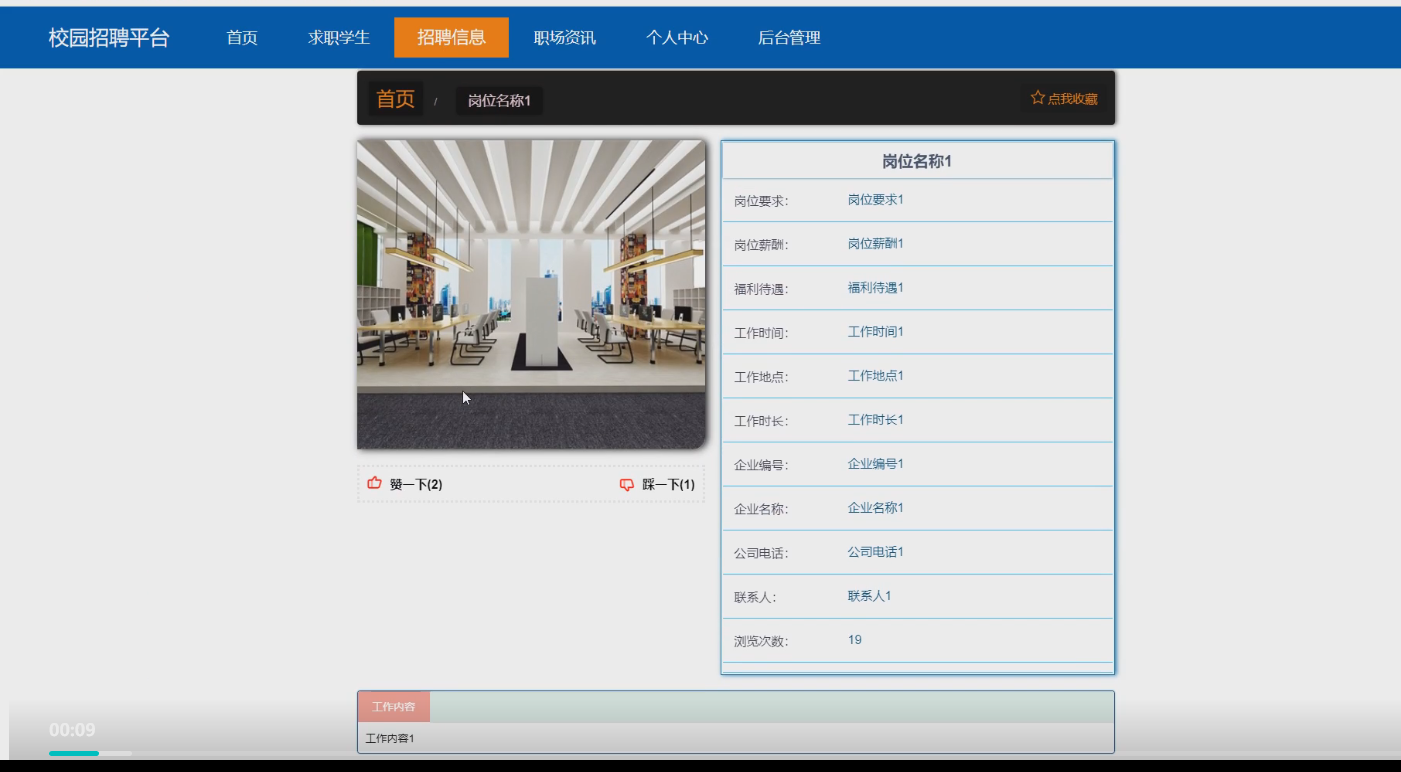Click the 福利待遇1 value
This screenshot has width=1401, height=772.
(876, 288)
